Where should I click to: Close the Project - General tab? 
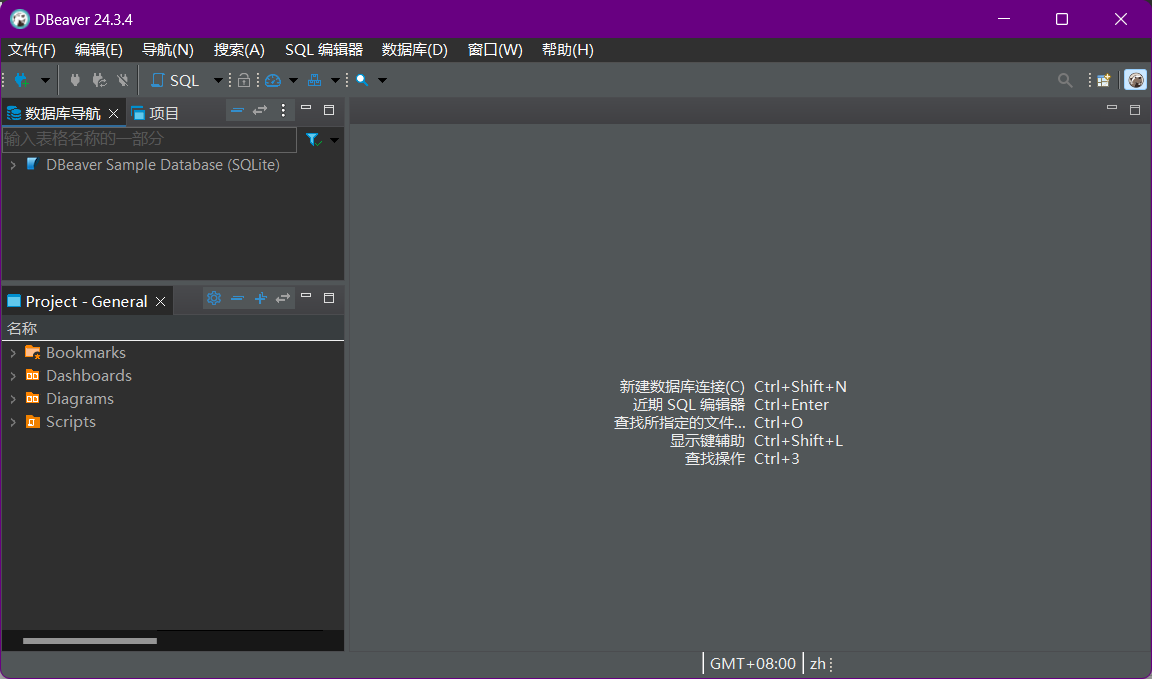point(160,302)
